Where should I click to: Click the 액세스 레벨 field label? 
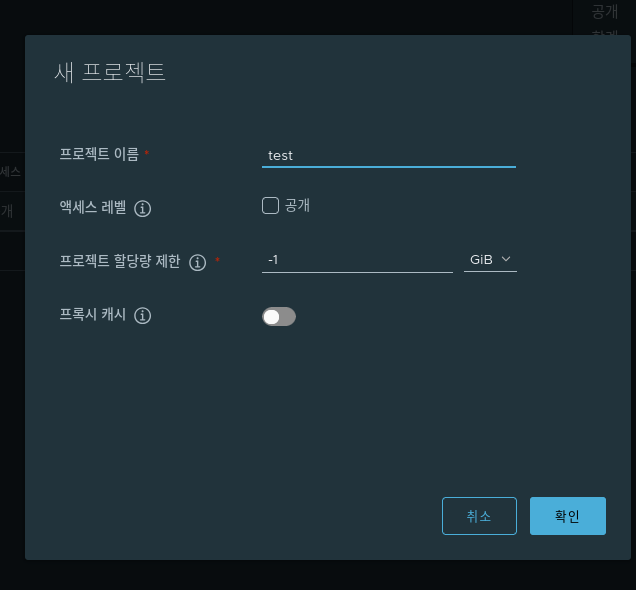pos(93,208)
